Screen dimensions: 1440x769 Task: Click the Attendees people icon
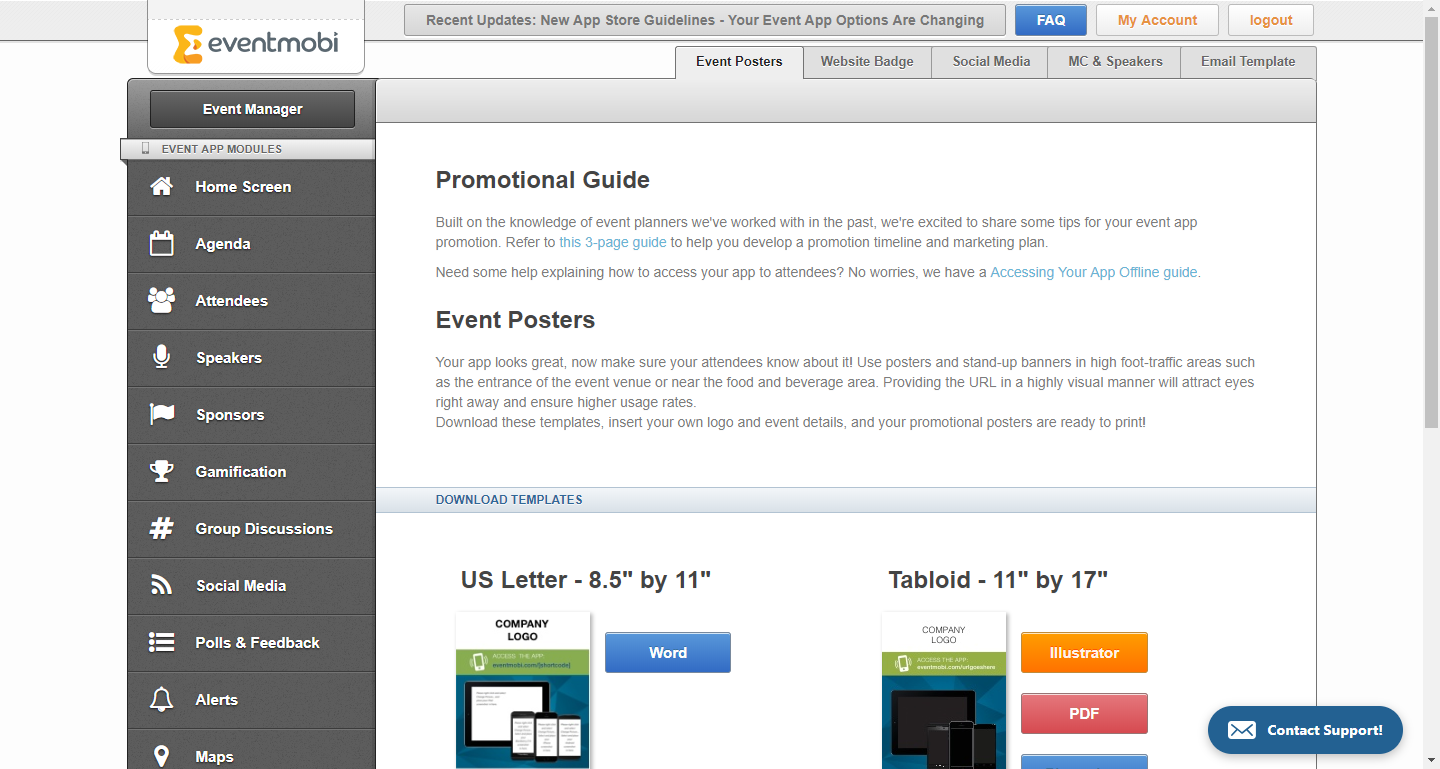161,301
